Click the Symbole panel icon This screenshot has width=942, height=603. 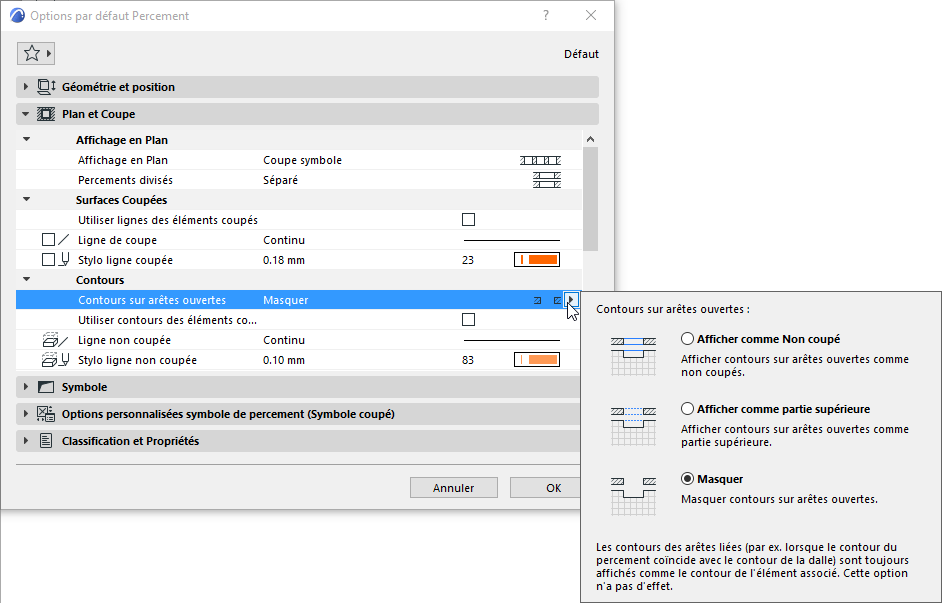coord(46,387)
